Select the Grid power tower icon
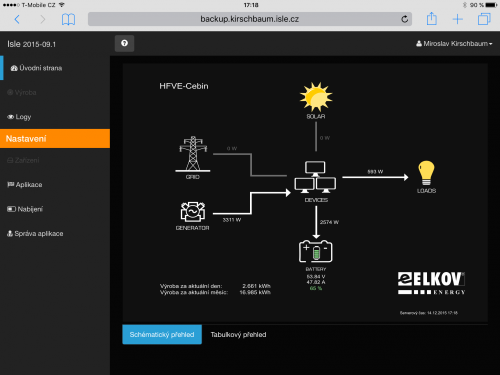This screenshot has width=500, height=375. click(193, 154)
